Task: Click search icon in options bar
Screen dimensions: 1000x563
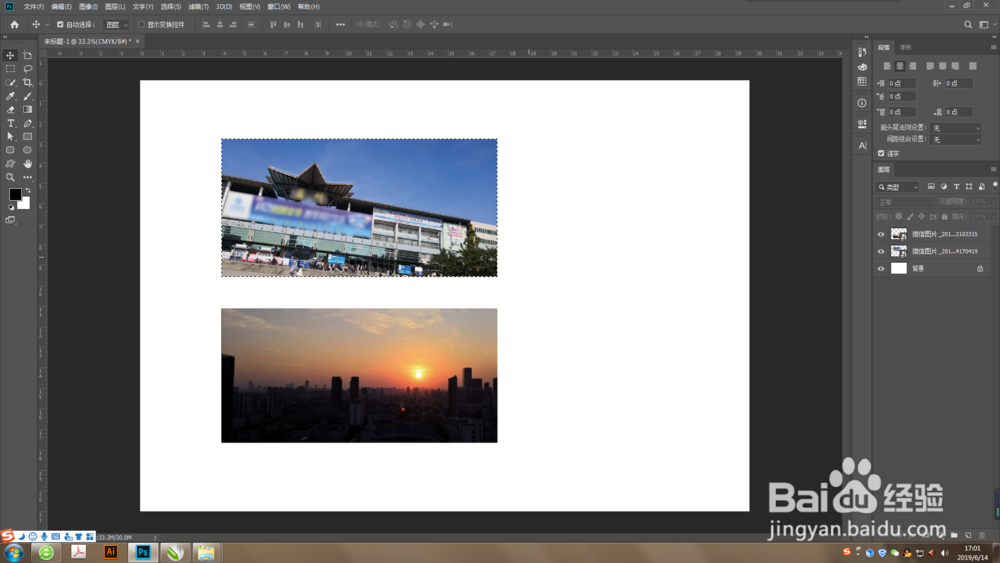Action: (968, 24)
